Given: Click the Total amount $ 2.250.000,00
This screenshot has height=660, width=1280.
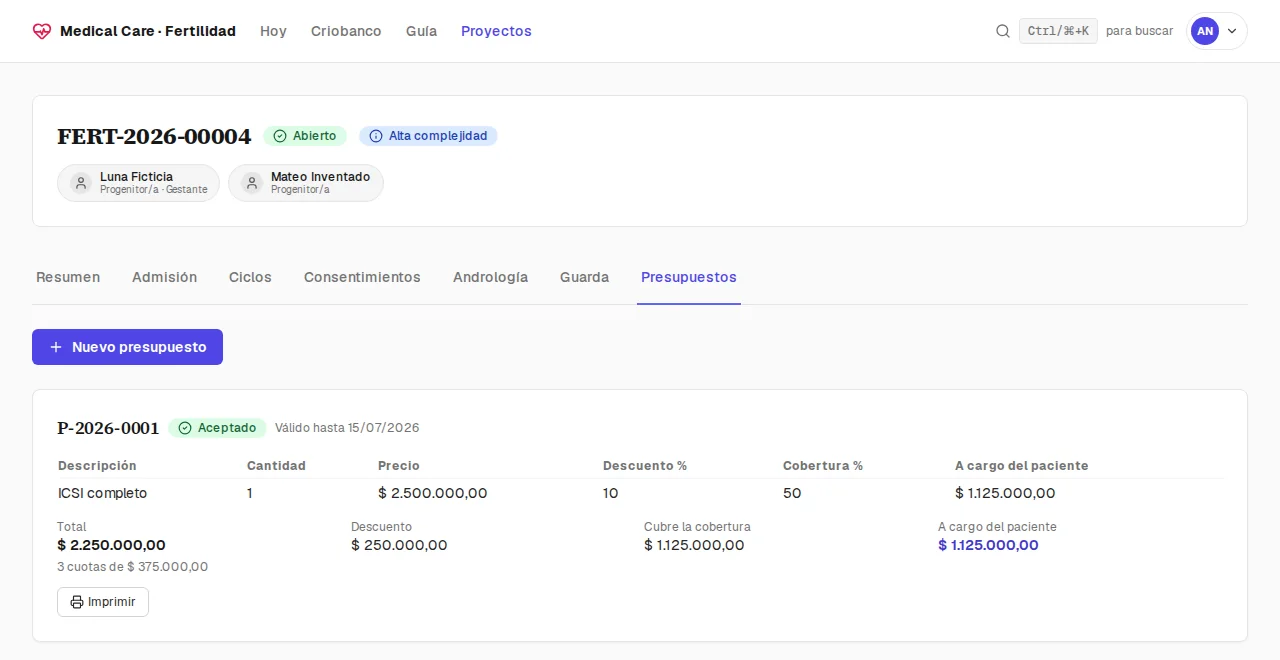Looking at the screenshot, I should pos(112,545).
